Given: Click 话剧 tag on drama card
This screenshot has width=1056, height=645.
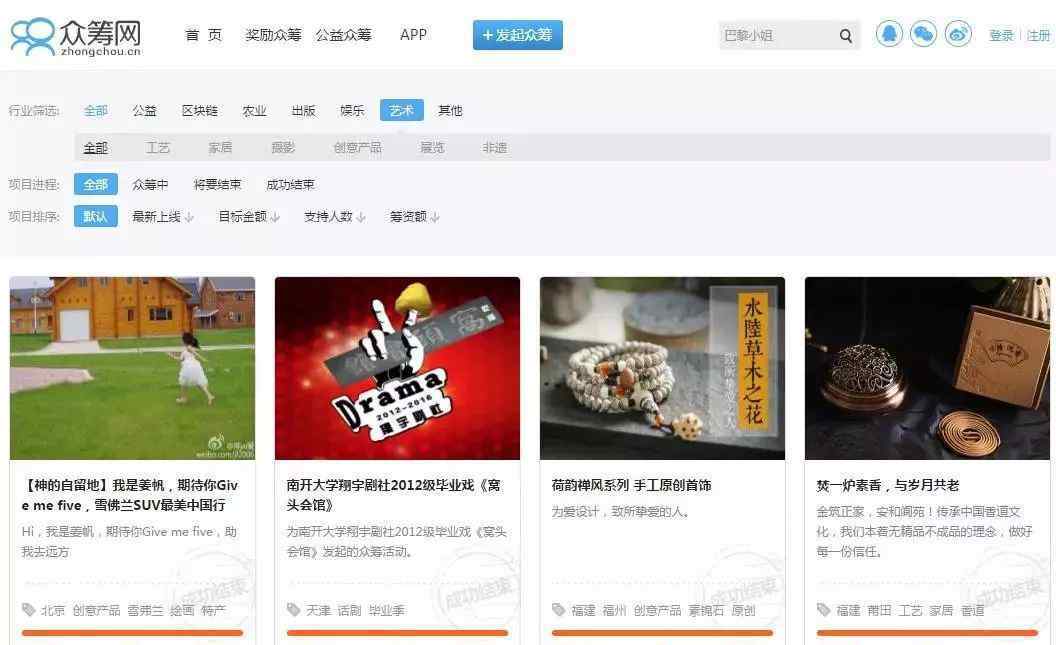Looking at the screenshot, I should pyautogui.click(x=350, y=611).
